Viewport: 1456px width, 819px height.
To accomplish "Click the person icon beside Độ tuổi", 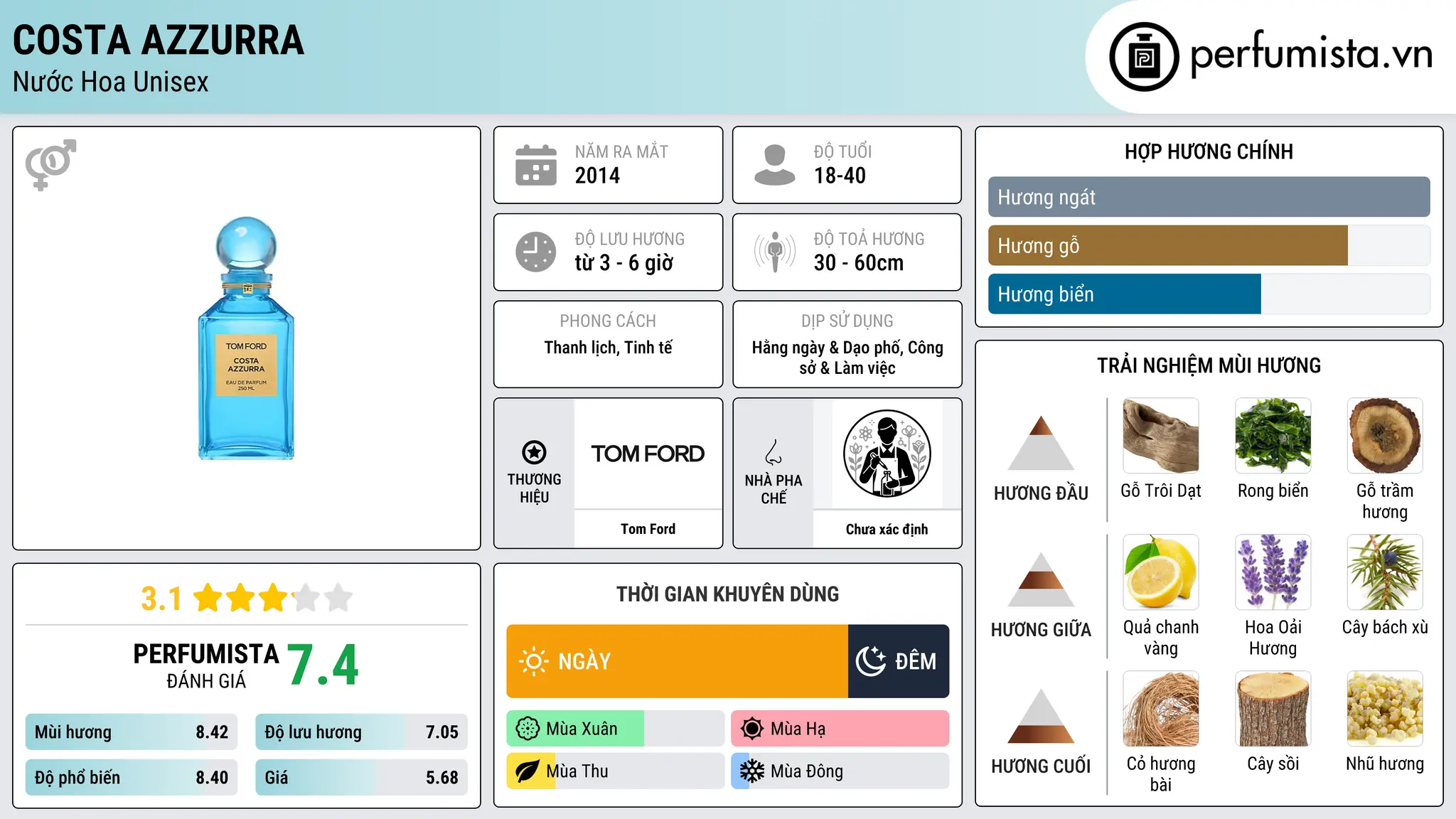I will (x=774, y=165).
